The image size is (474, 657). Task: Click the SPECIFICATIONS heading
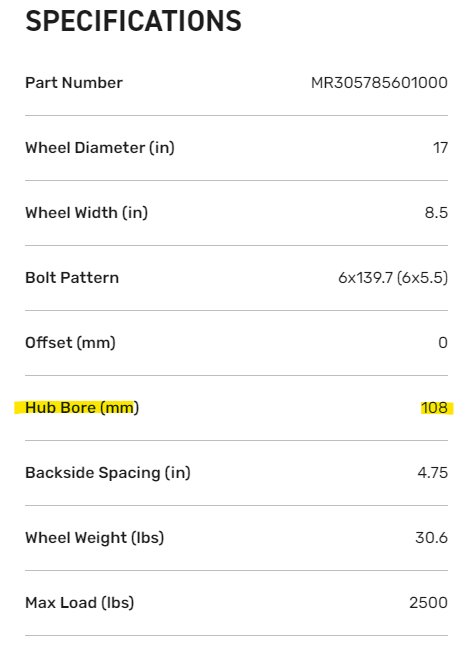[133, 21]
